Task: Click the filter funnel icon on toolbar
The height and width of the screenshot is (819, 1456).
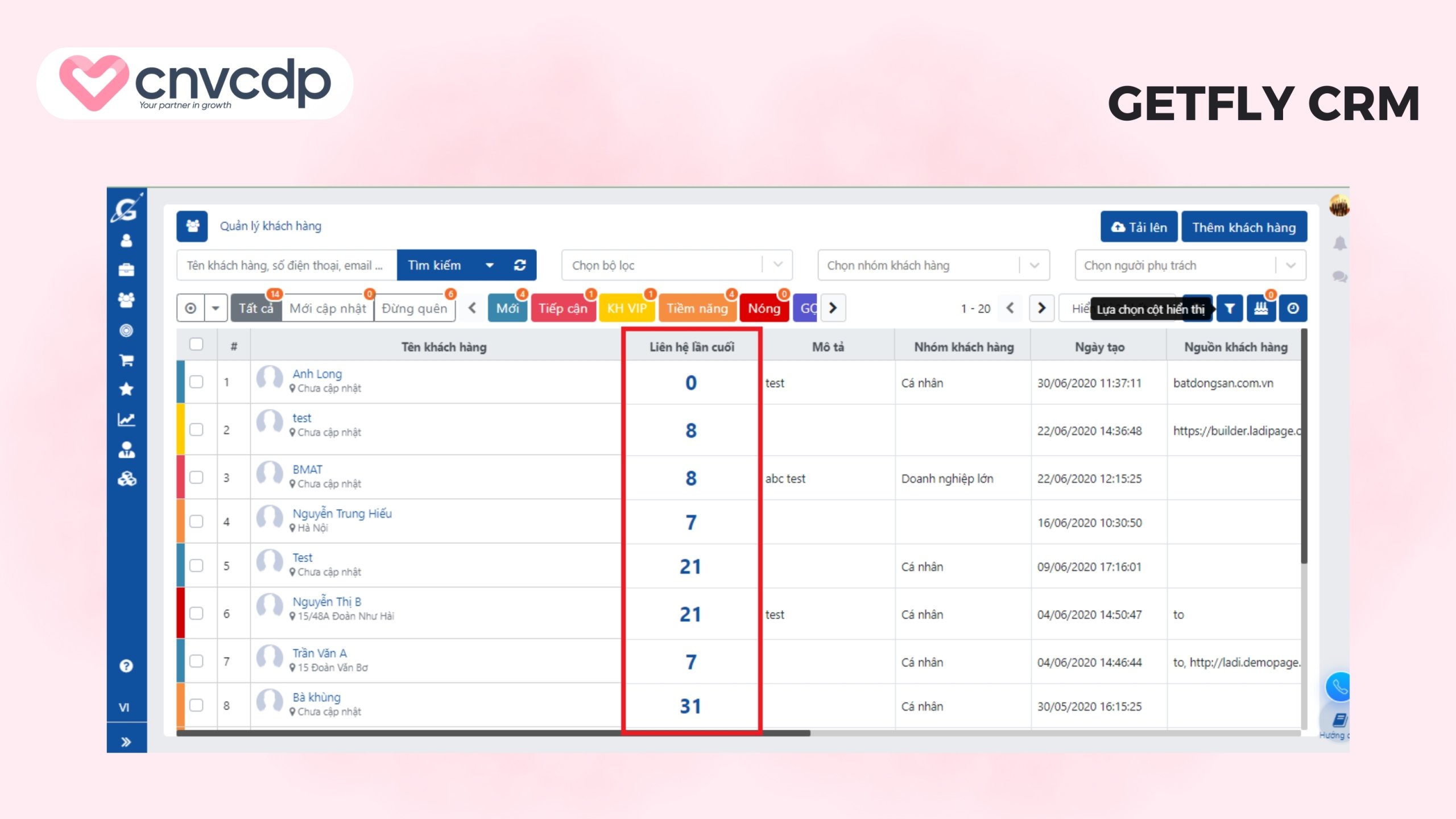Action: [1230, 308]
